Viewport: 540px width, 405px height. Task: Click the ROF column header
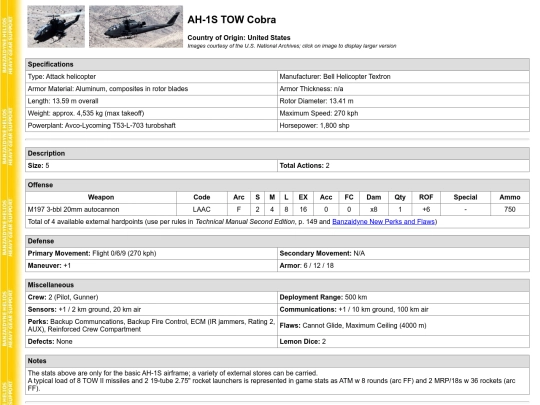pos(426,197)
